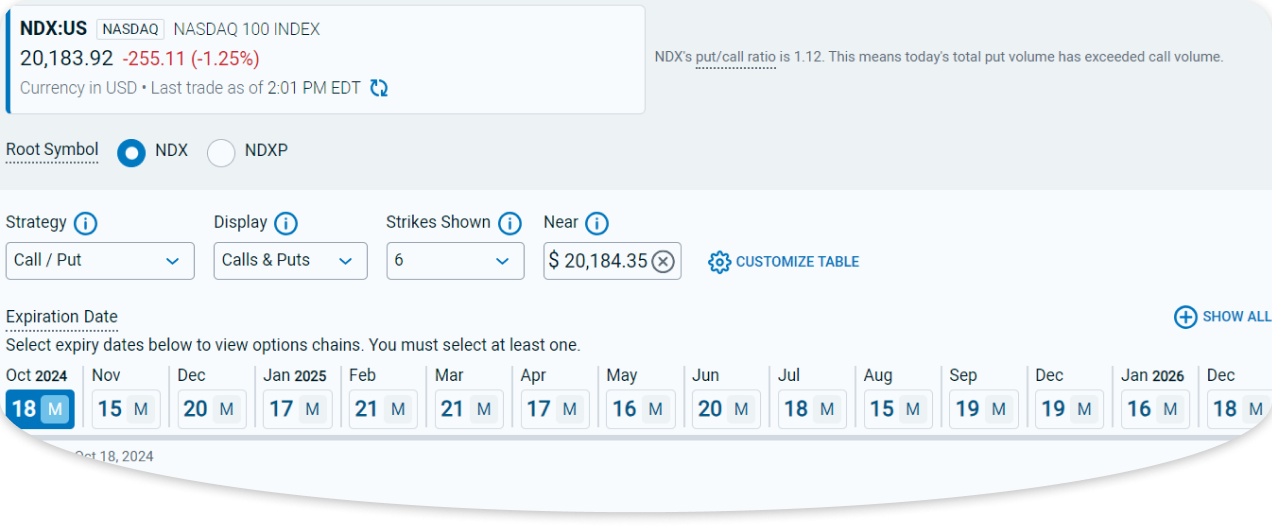The height and width of the screenshot is (531, 1272).
Task: Click the Show All plus icon
Action: [x=1185, y=317]
